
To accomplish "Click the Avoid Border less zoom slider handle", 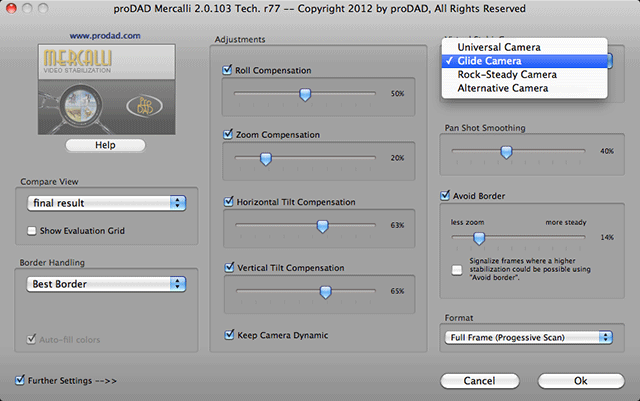I will tap(479, 238).
